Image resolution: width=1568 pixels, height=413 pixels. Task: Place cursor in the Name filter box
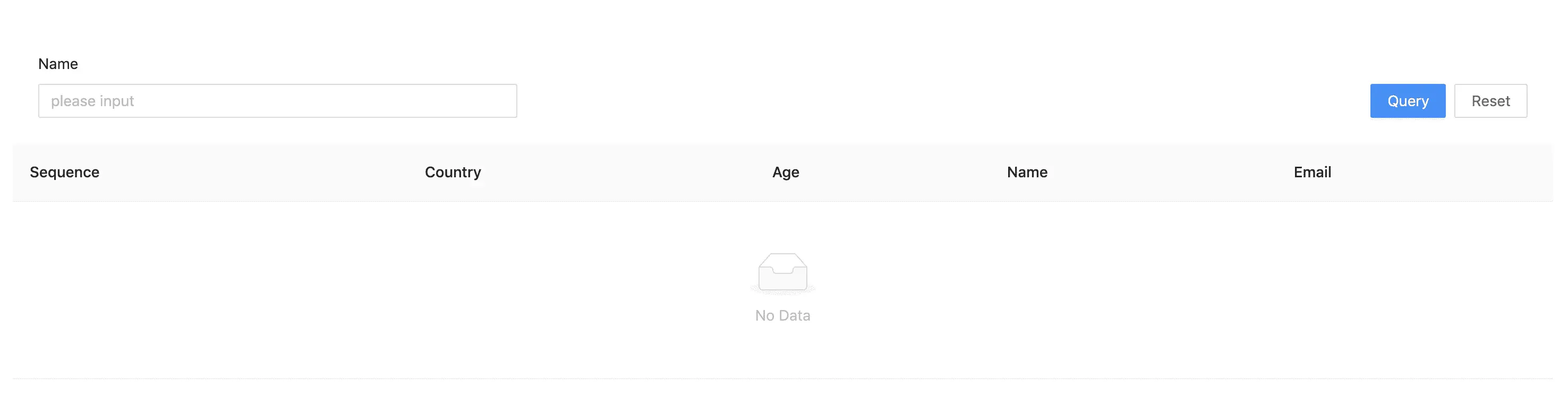(x=278, y=101)
